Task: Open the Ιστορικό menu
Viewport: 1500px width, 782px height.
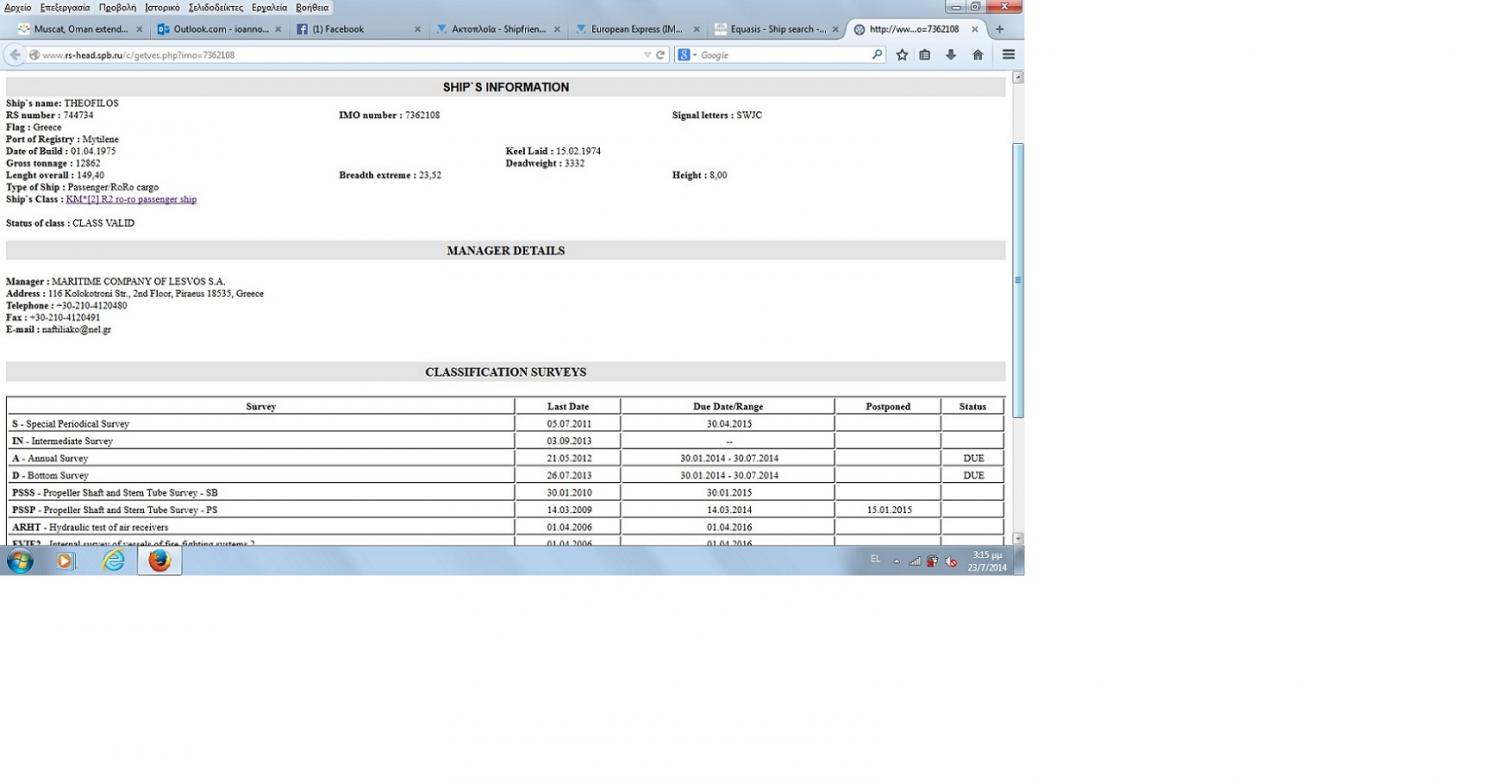Action: (162, 7)
